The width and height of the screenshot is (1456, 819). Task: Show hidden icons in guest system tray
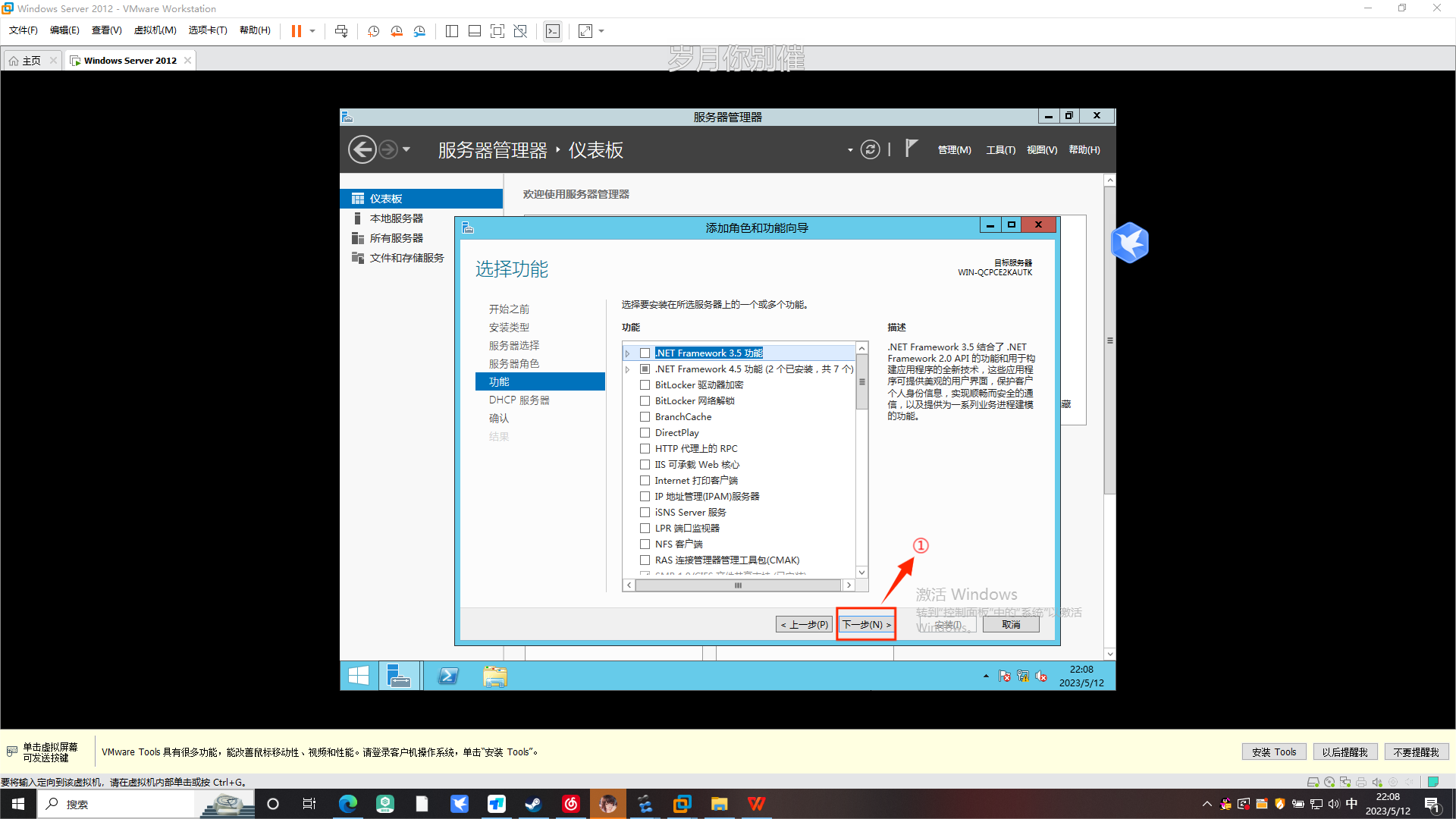pyautogui.click(x=986, y=676)
